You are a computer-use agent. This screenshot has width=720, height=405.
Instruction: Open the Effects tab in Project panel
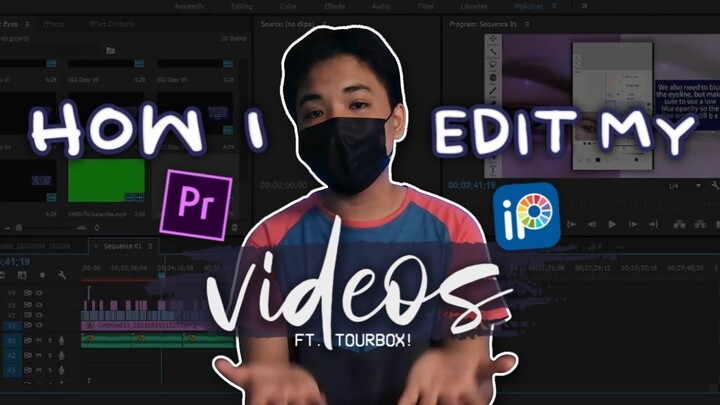click(53, 24)
